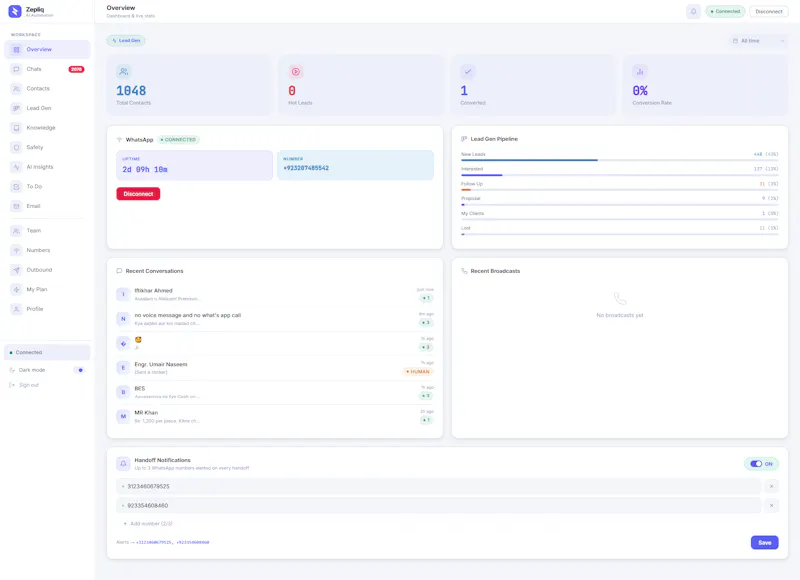Screen dimensions: 800x580
Task: Open Overview in the sidebar menu
Action: [47, 49]
